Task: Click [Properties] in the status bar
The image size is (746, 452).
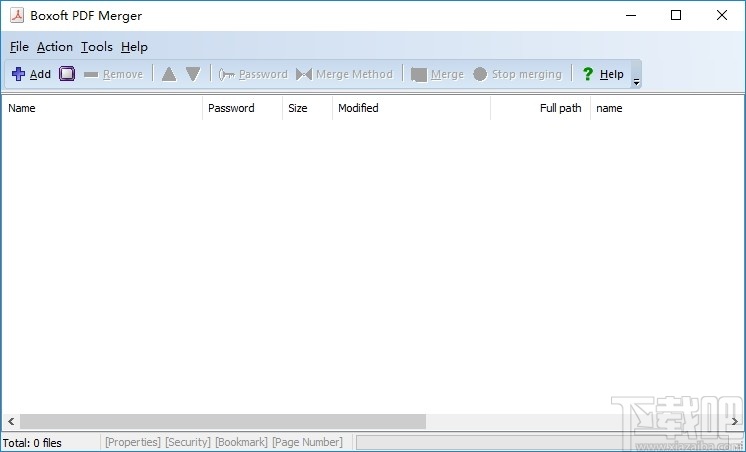Action: (133, 442)
